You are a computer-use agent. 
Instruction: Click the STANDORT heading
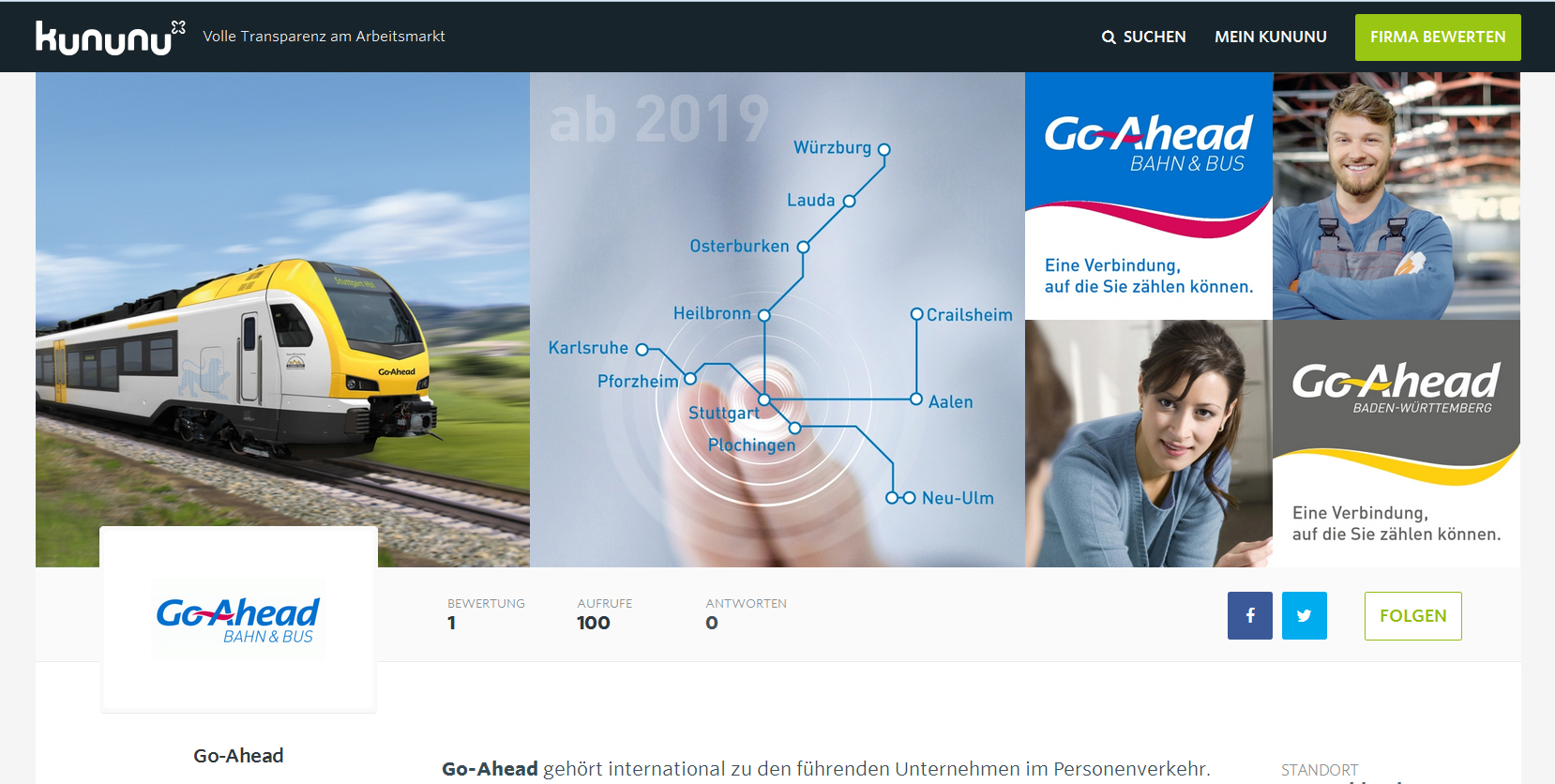coord(1320,770)
